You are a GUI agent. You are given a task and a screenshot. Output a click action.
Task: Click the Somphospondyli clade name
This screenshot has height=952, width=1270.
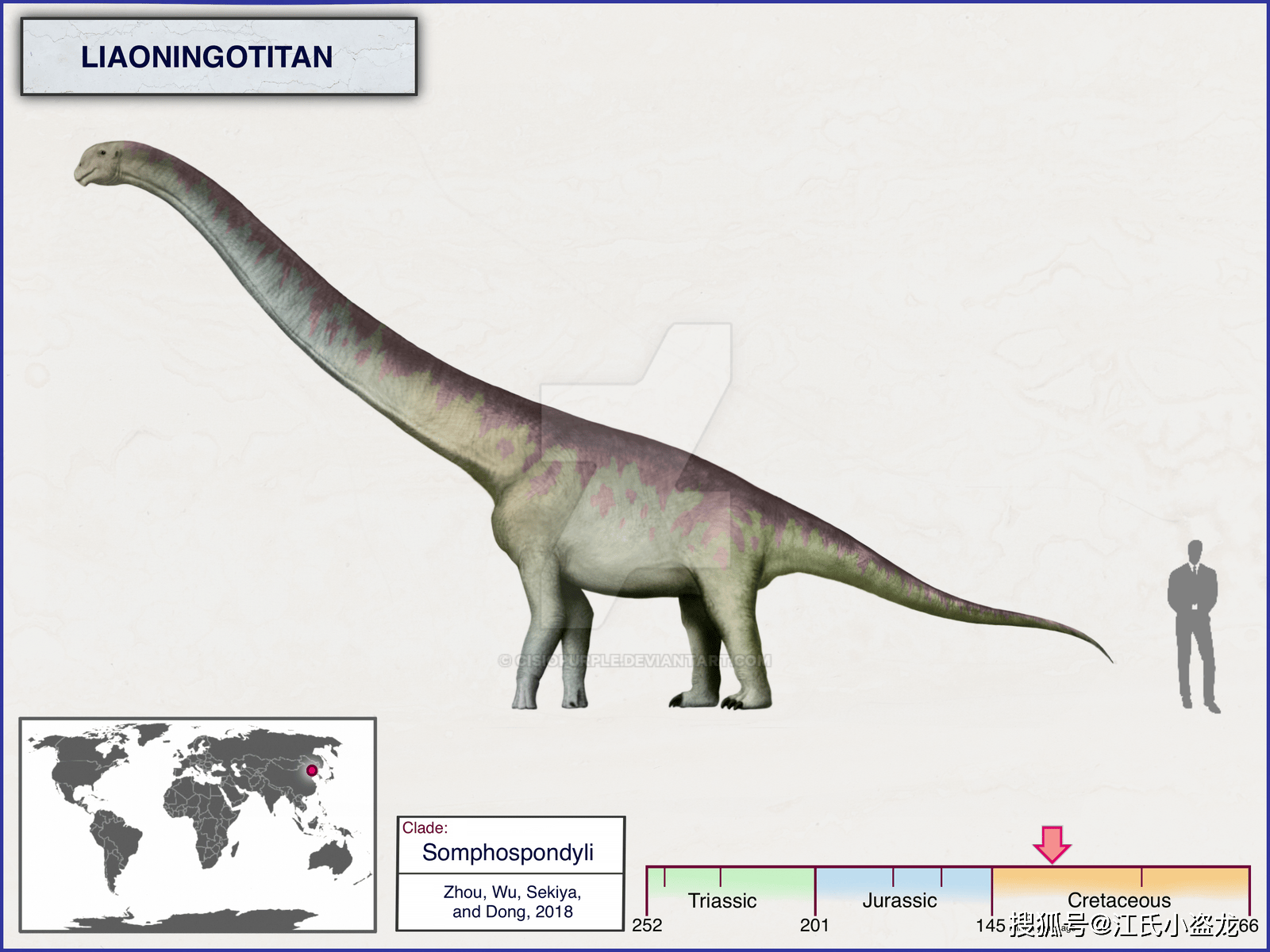click(x=508, y=853)
